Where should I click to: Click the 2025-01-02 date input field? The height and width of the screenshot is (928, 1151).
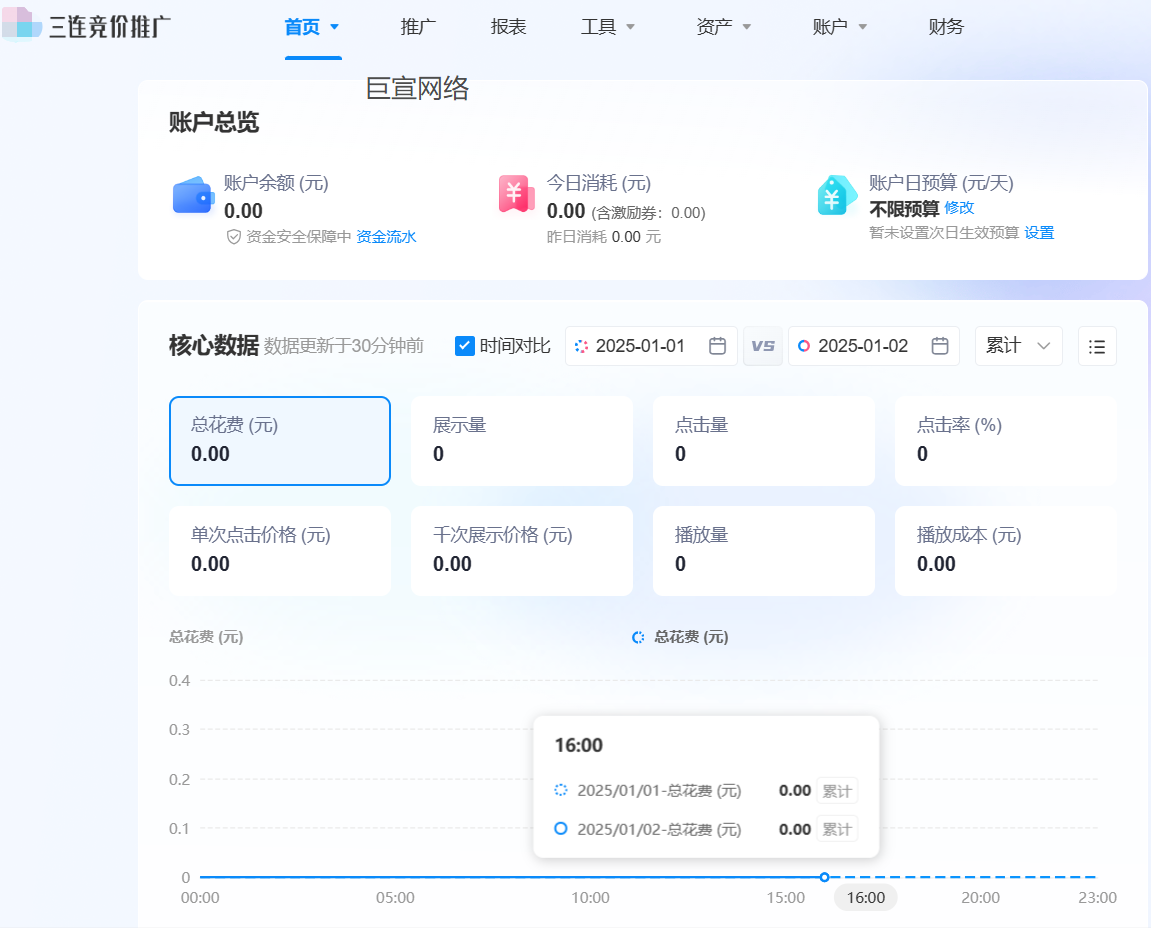click(874, 346)
